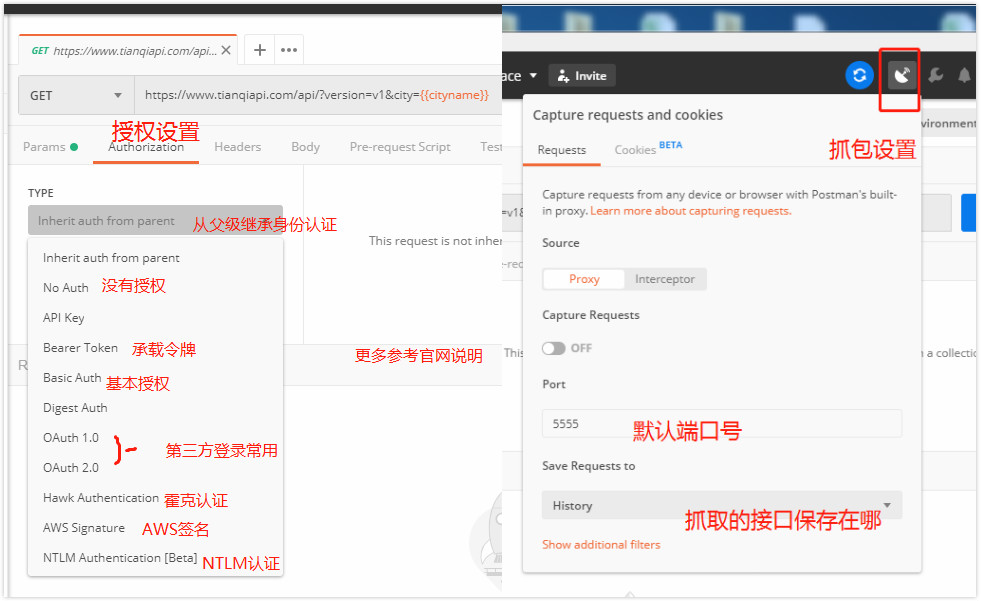Switch to the Authorization tab
Image resolution: width=981 pixels, height=601 pixels.
146,147
